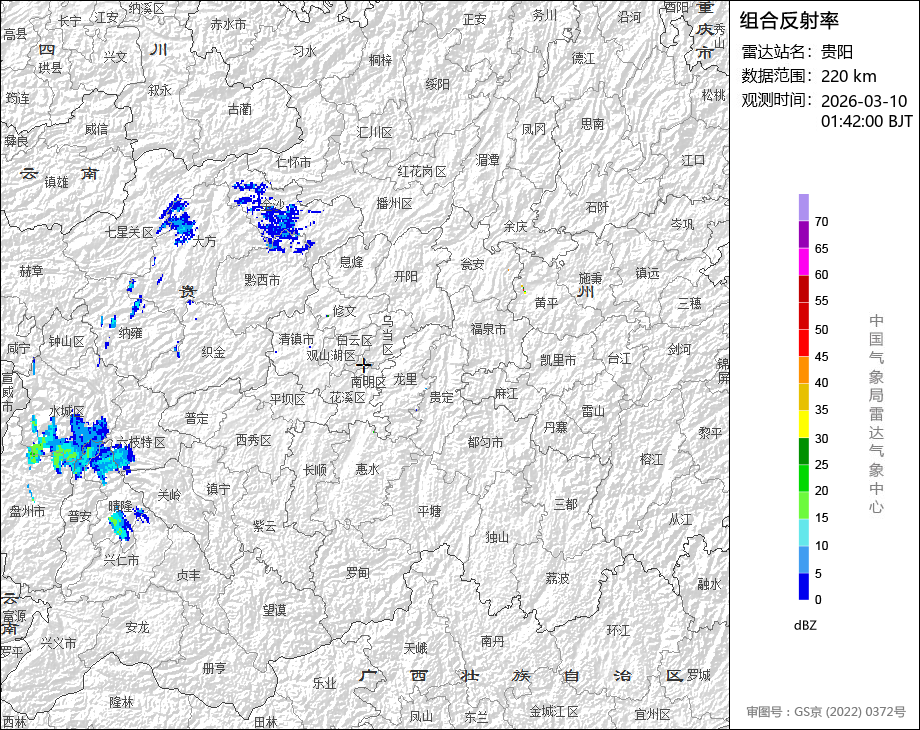The height and width of the screenshot is (730, 920).
Task: Click the 古蔺 map label
Action: coord(239,109)
